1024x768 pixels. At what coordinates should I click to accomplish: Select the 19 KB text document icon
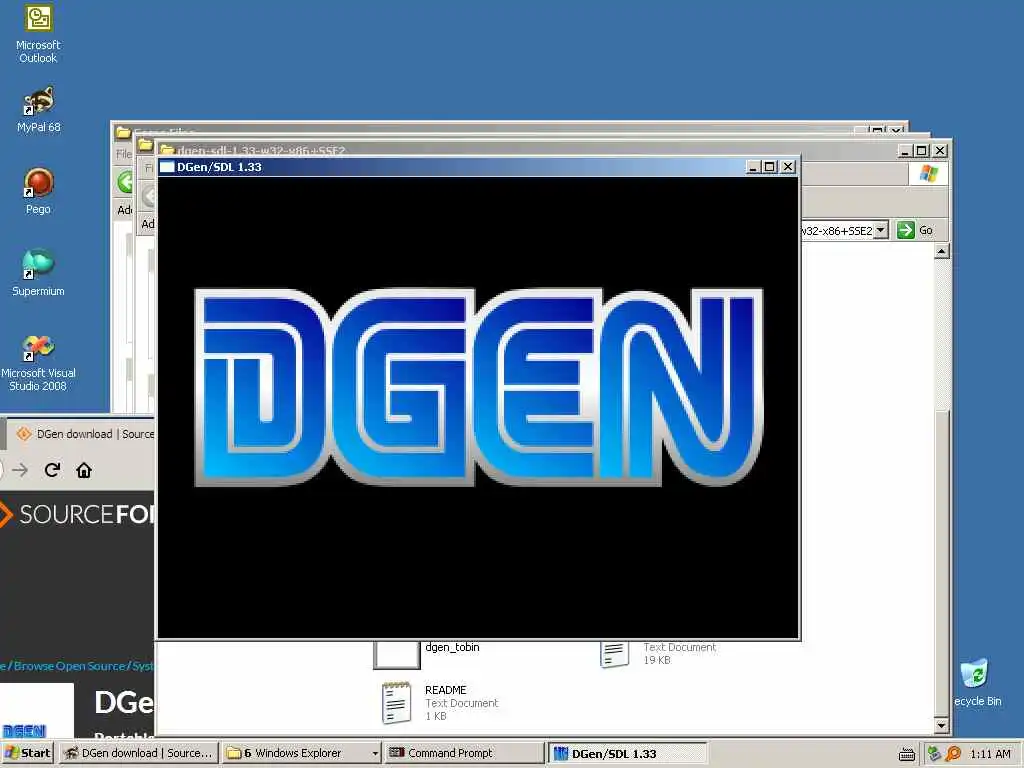pyautogui.click(x=615, y=654)
